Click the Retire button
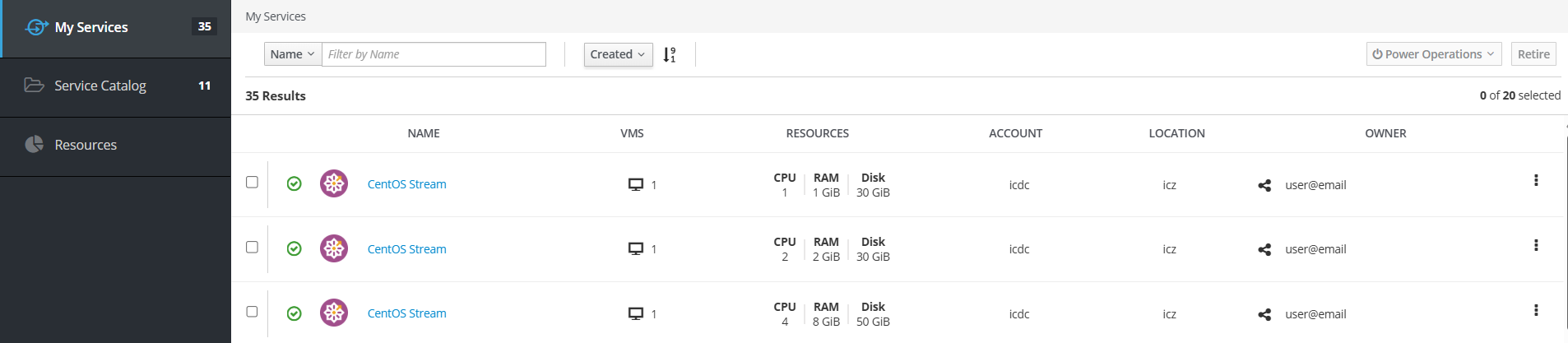 tap(1533, 54)
